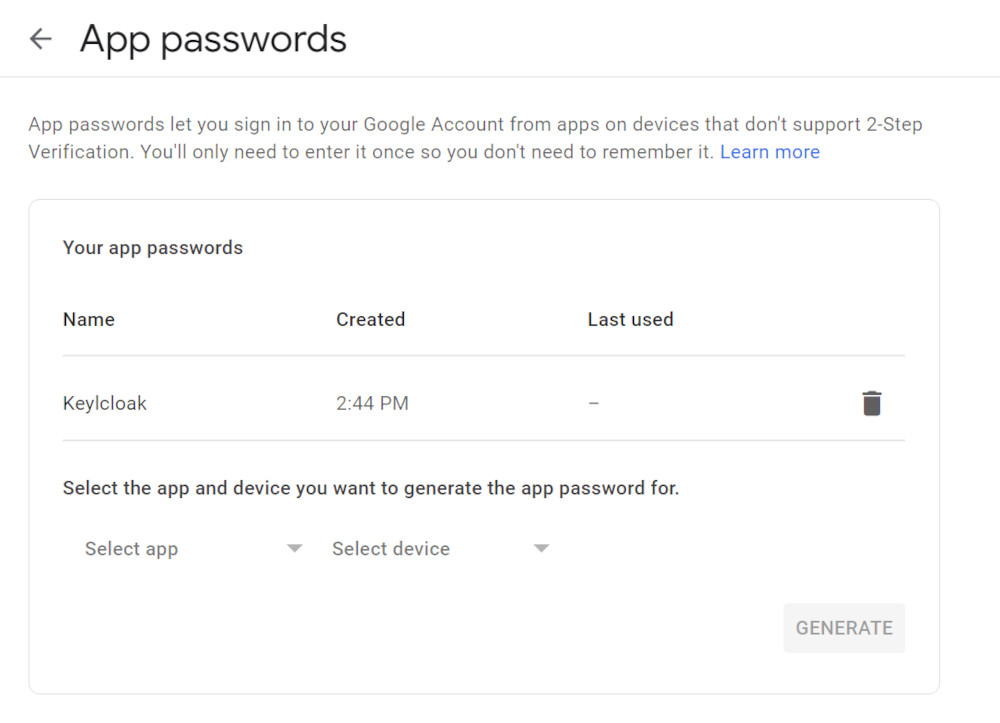This screenshot has width=1000, height=723.
Task: Click the arrow beside Select app
Action: pos(294,548)
